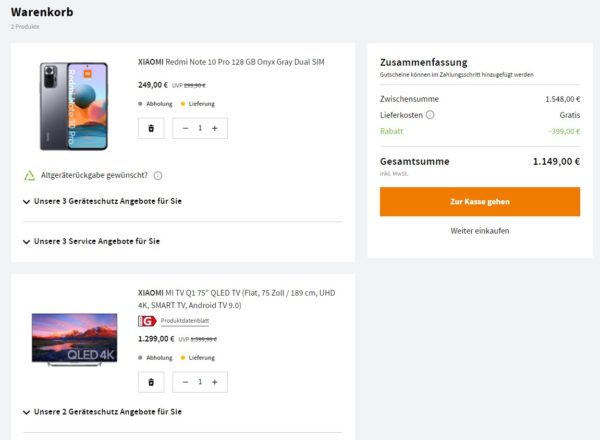Show Lieferkosten info tooltip icon

tap(430, 115)
